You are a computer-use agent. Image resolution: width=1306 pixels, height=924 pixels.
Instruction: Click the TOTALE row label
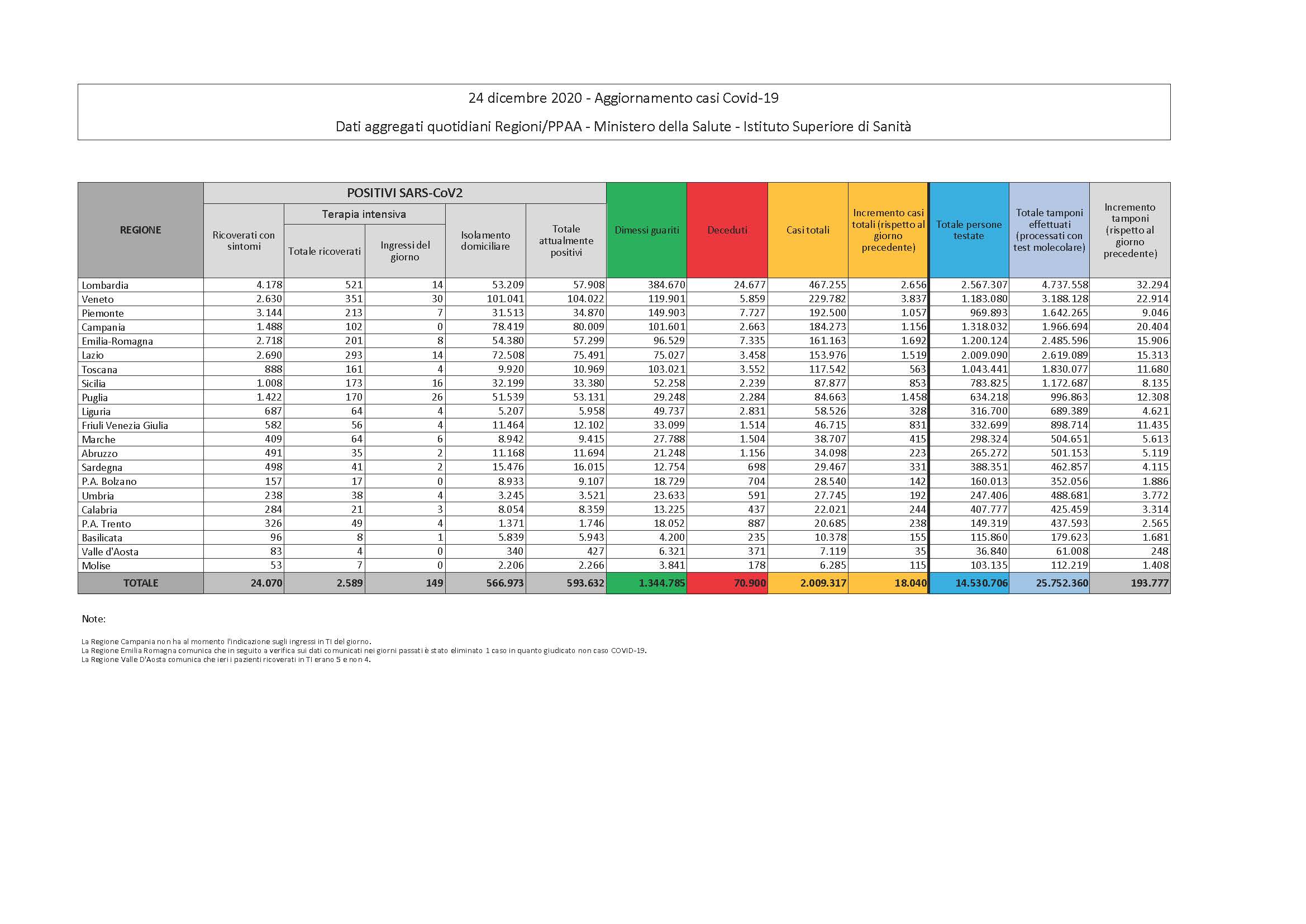point(141,583)
